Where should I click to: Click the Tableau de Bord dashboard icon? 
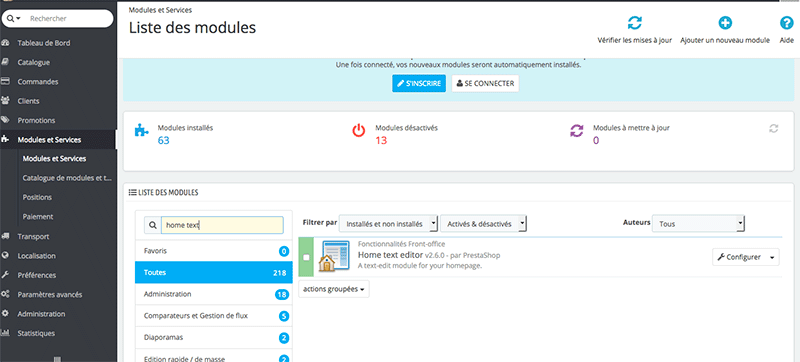[x=6, y=43]
